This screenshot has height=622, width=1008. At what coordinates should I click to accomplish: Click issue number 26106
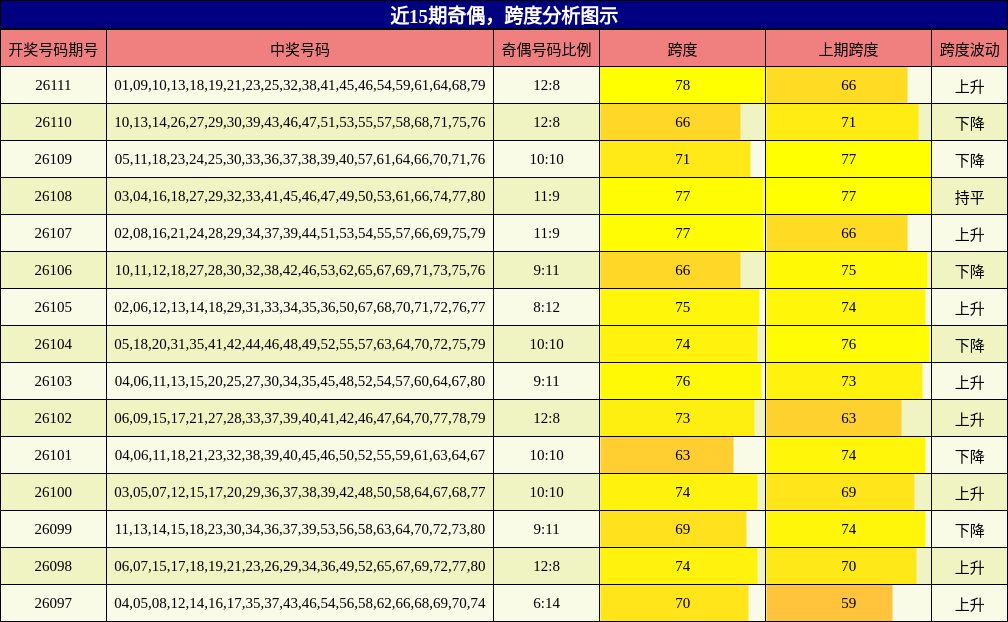53,270
